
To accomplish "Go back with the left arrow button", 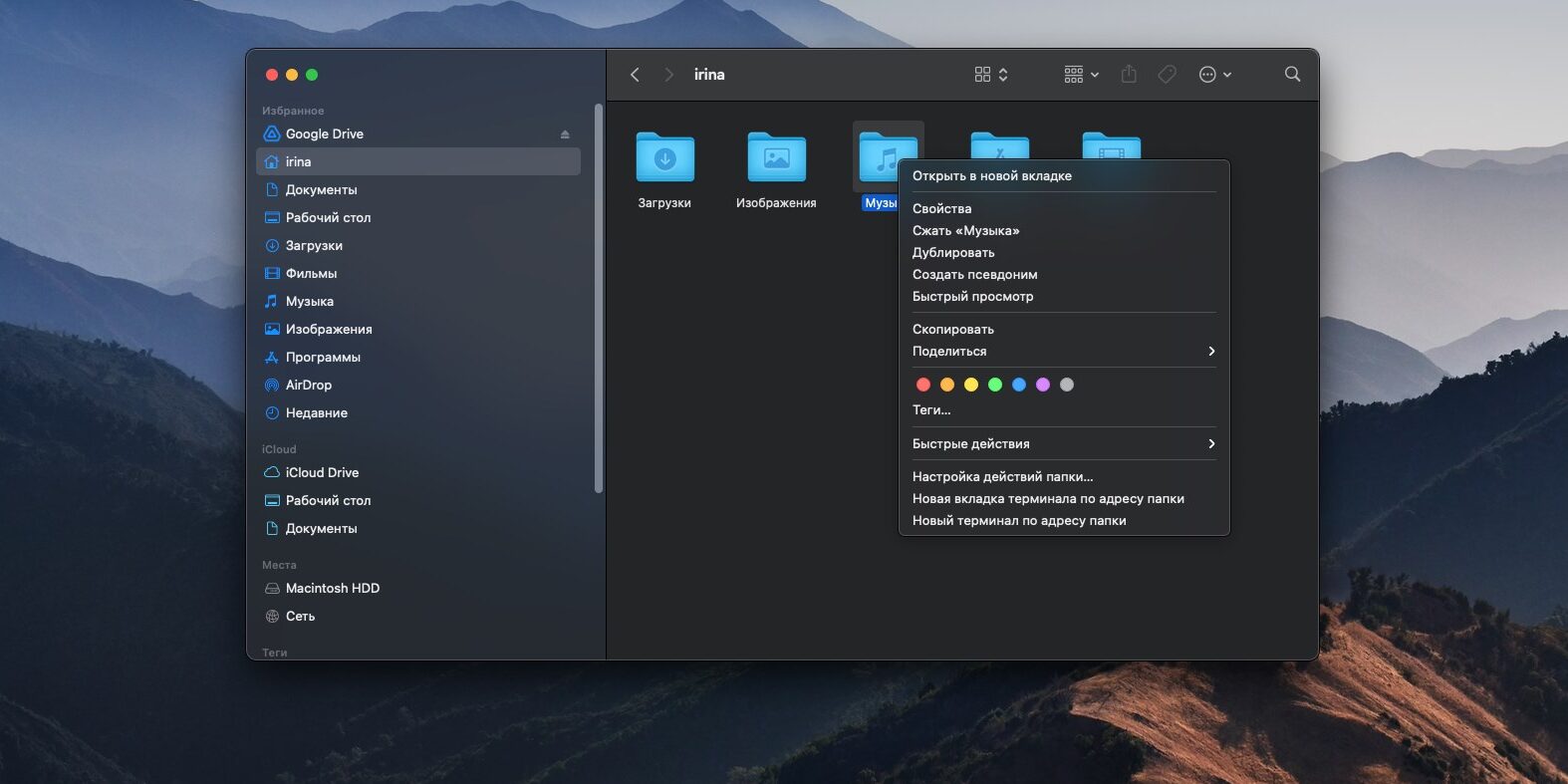I will [635, 75].
